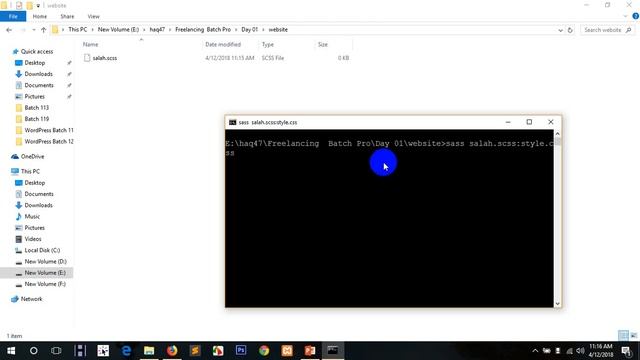
Task: Switch to the Home ribbon tab
Action: tap(40, 16)
